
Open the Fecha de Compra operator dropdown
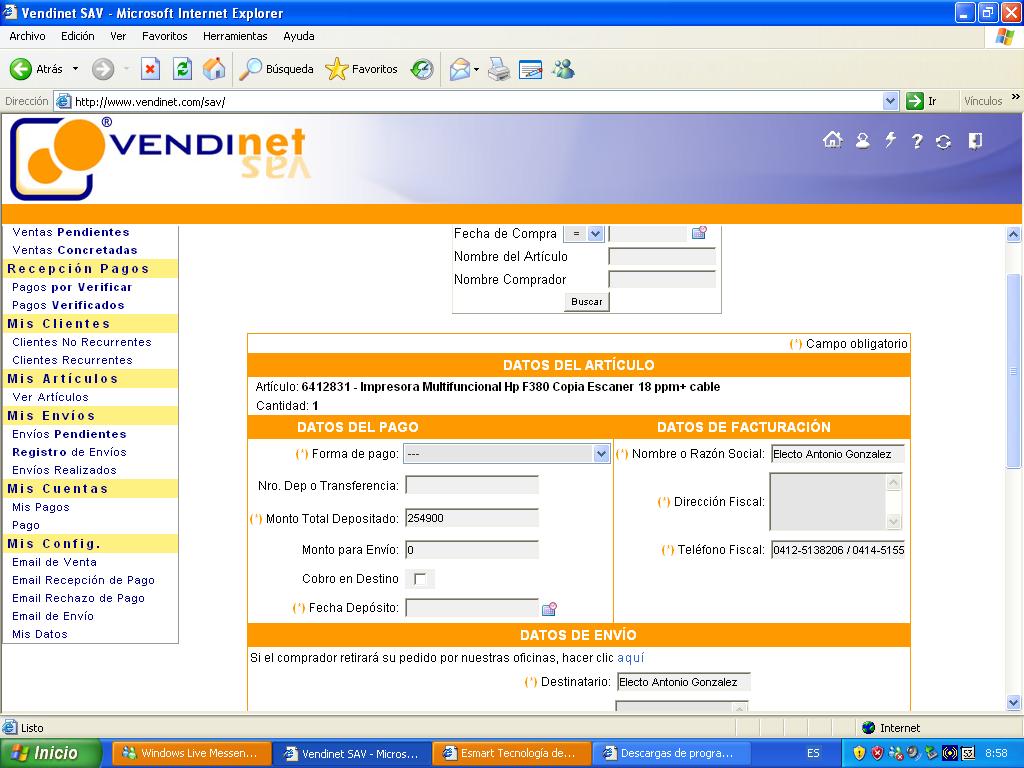(x=584, y=233)
